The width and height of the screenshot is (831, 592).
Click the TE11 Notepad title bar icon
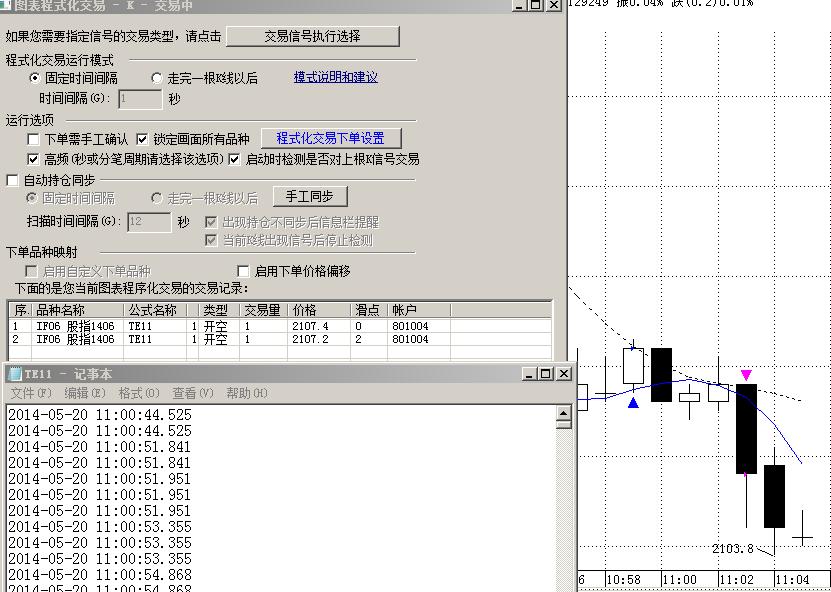click(x=14, y=374)
